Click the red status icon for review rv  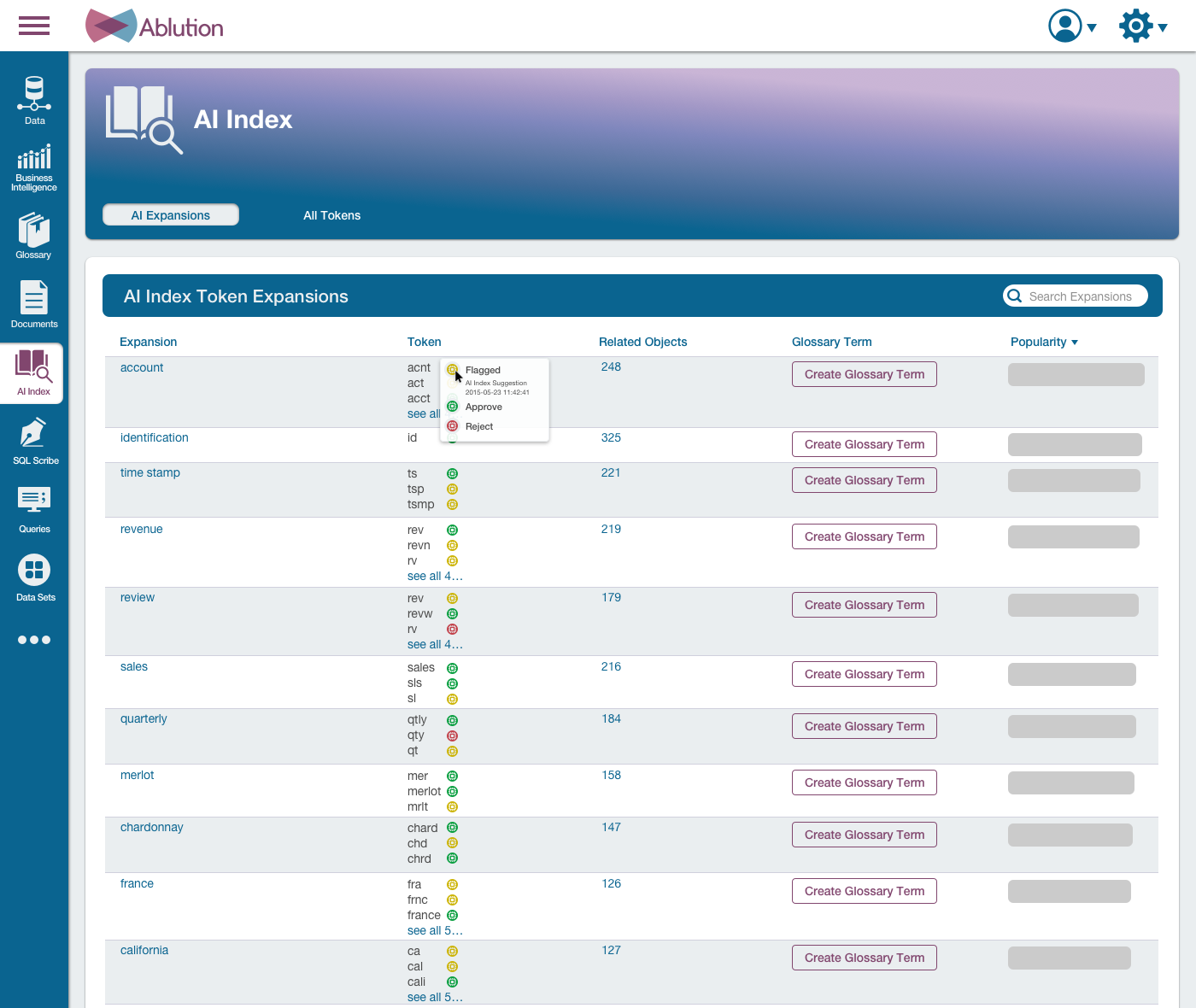[x=453, y=629]
